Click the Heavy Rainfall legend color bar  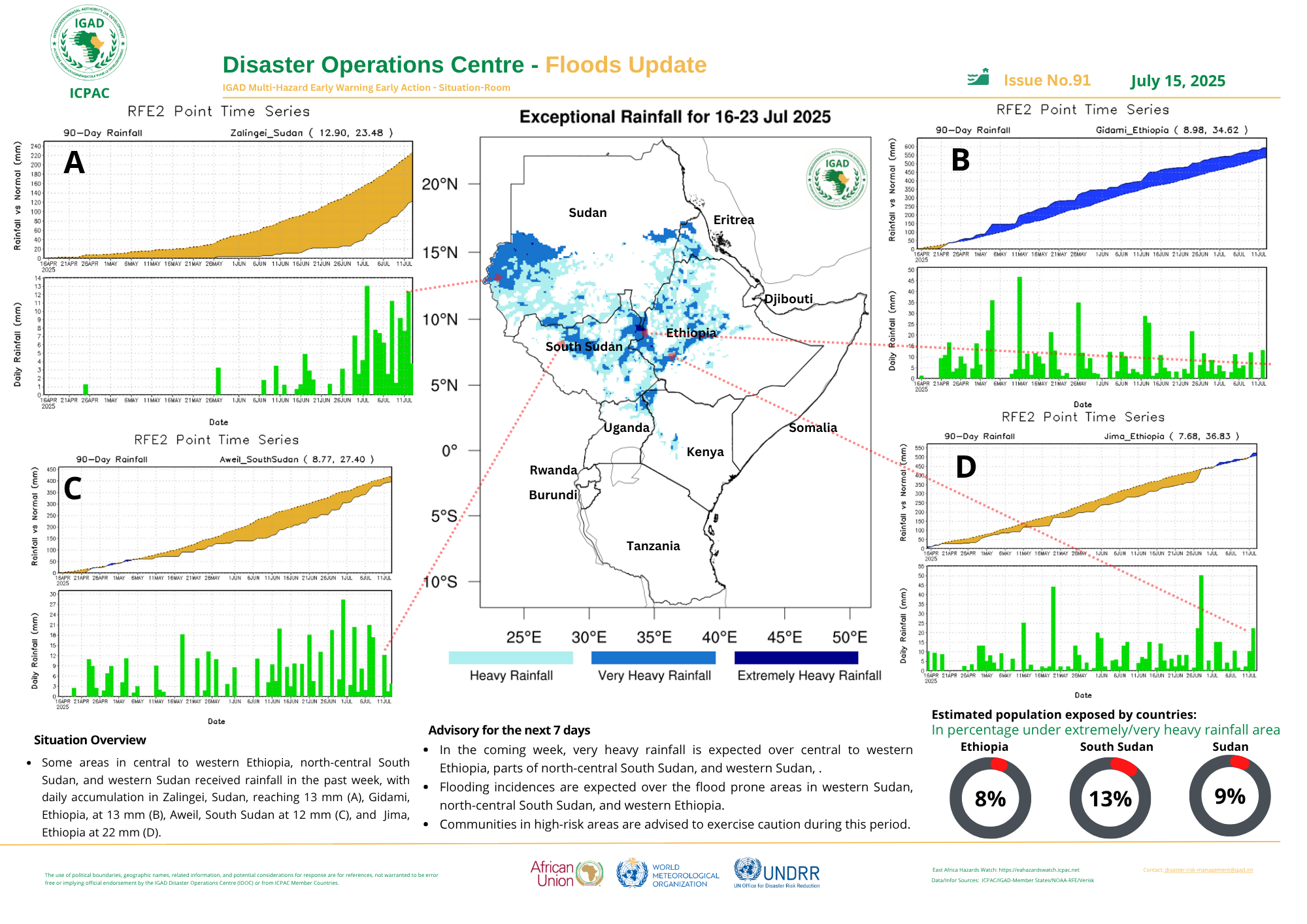510,657
